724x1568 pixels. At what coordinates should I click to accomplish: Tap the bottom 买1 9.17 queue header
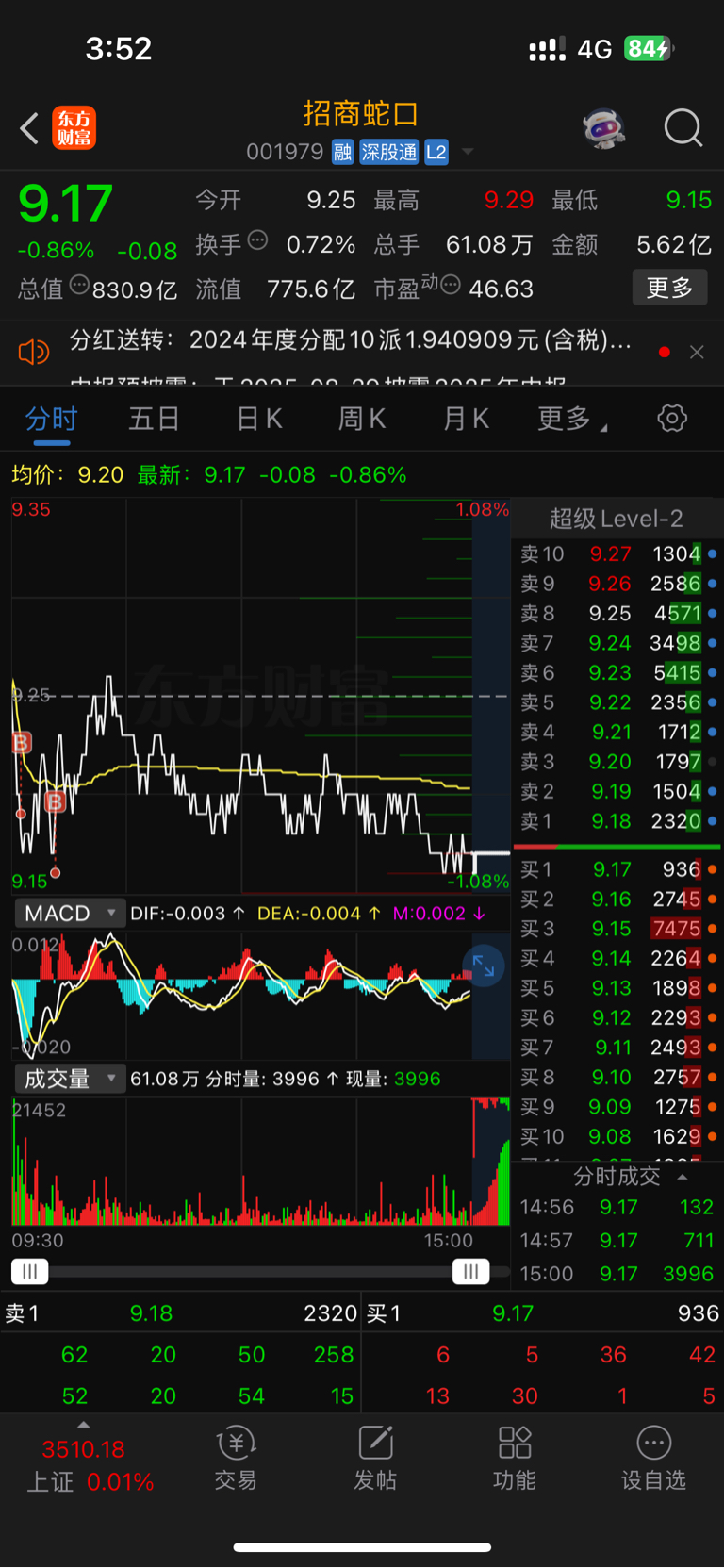(x=543, y=1313)
